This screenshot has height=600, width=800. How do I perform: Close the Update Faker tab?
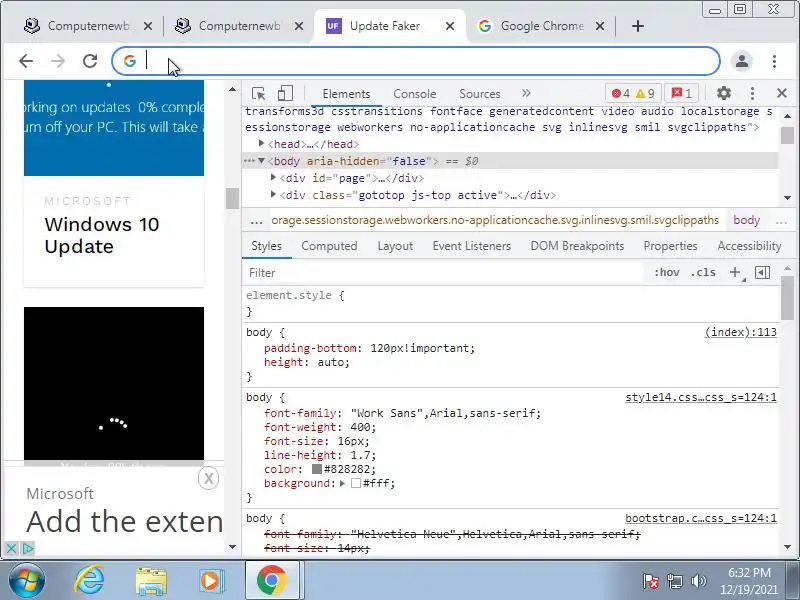pos(449,26)
